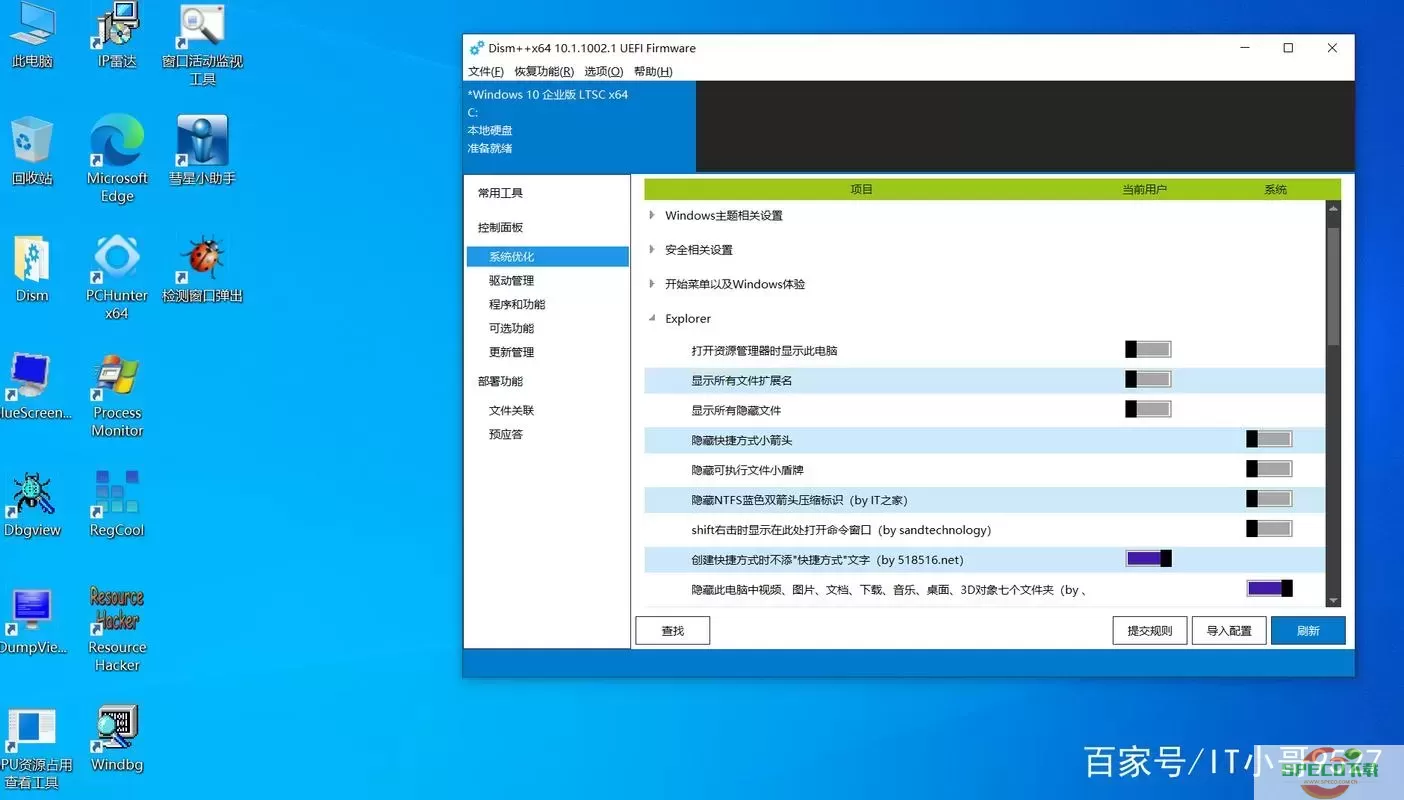The image size is (1404, 800).
Task: Select the Windows 10 企业版 LTSC image tile
Action: pyautogui.click(x=580, y=126)
